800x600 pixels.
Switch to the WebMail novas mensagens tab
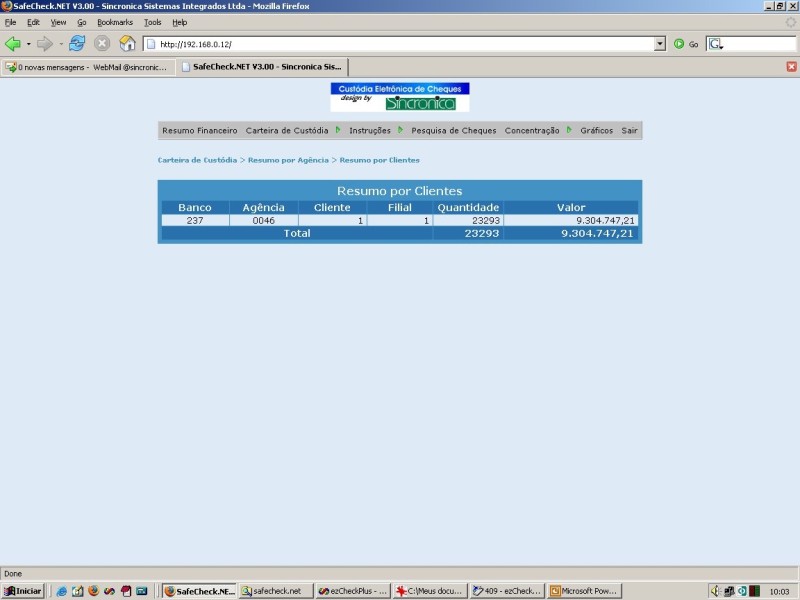point(88,67)
